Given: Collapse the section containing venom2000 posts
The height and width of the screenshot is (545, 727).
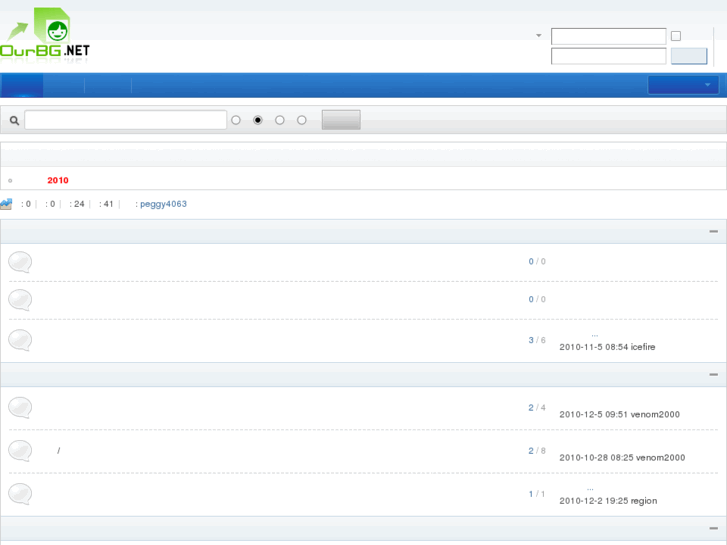Looking at the screenshot, I should click(x=714, y=374).
